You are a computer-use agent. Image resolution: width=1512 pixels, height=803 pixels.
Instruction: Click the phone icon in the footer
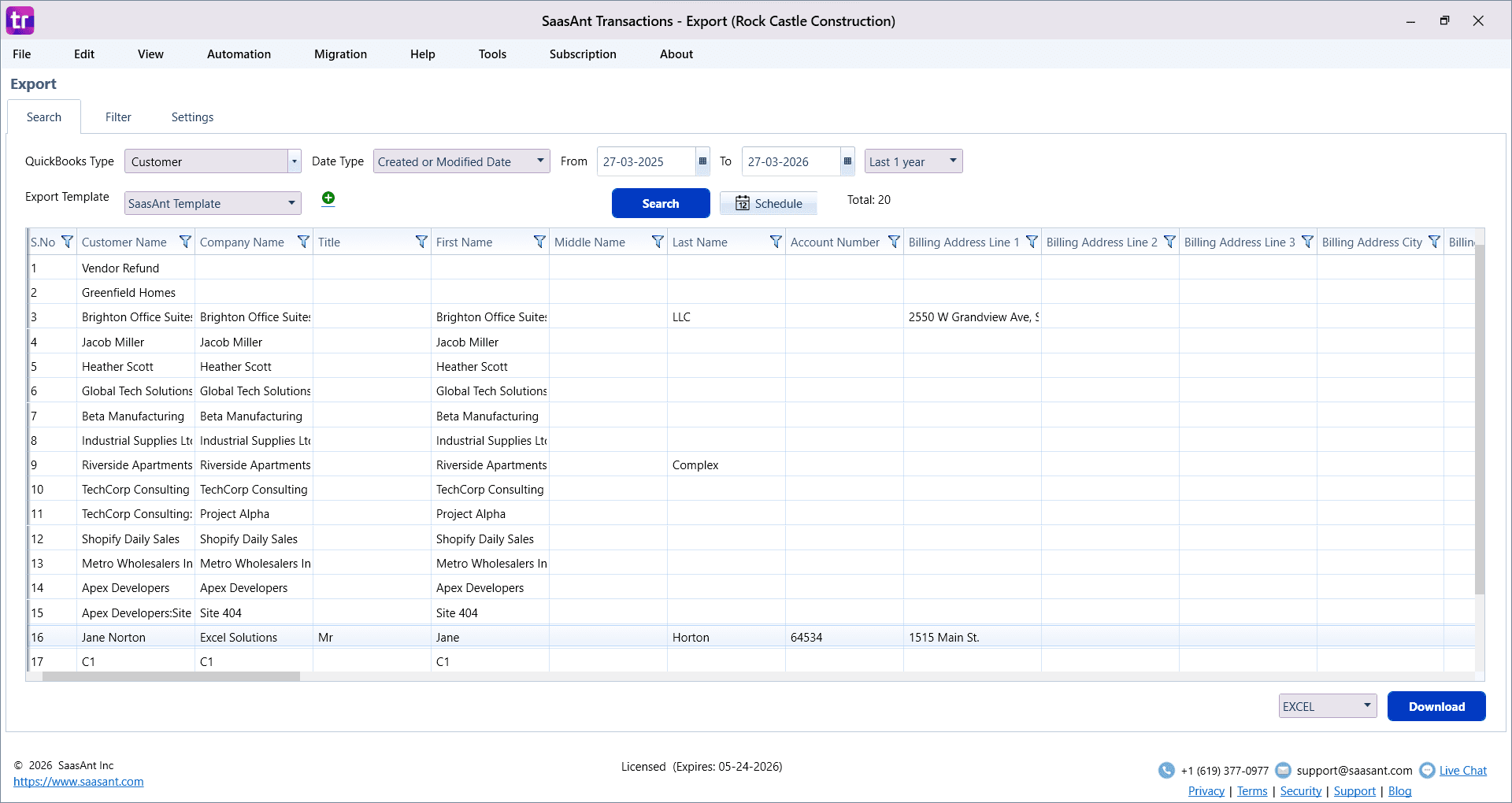click(1166, 770)
